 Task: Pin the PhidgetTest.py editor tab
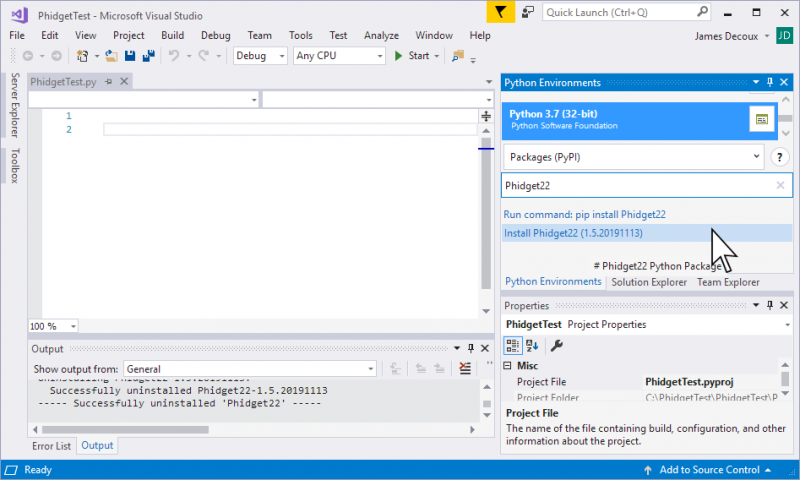coord(108,82)
